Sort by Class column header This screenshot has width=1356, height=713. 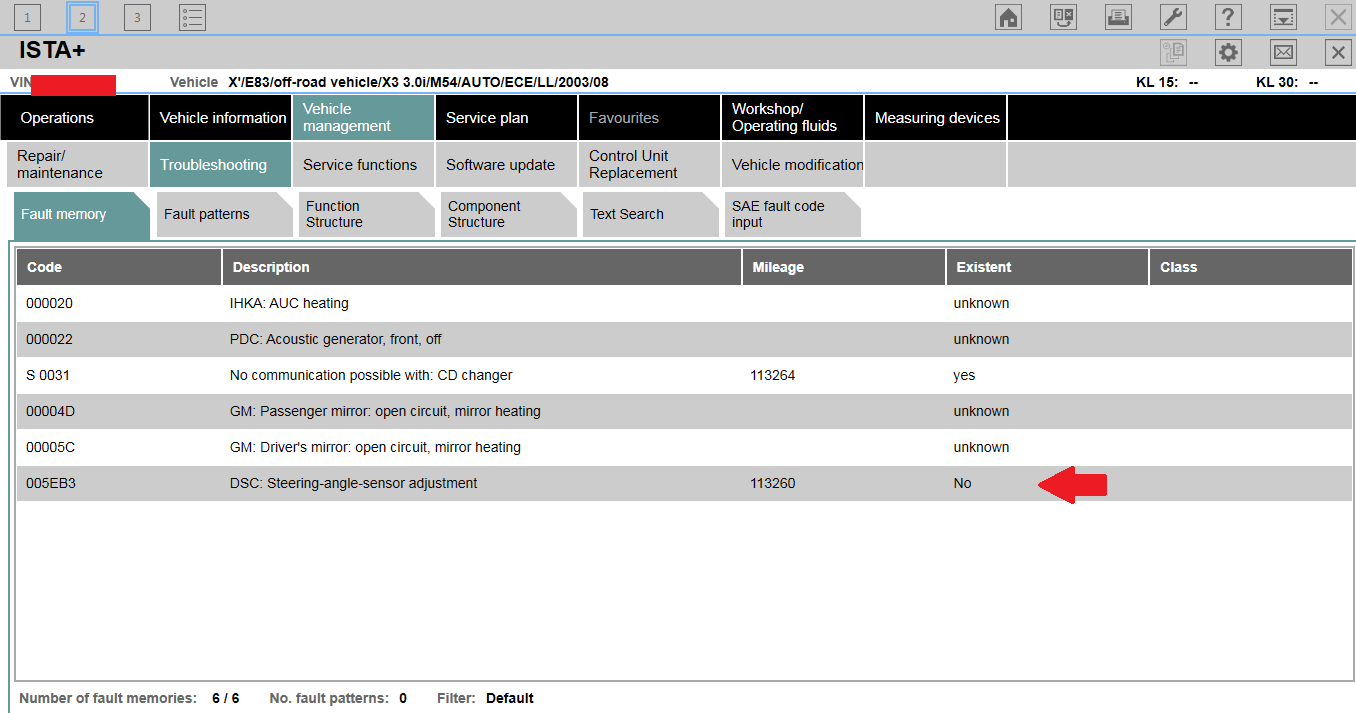pos(1251,267)
